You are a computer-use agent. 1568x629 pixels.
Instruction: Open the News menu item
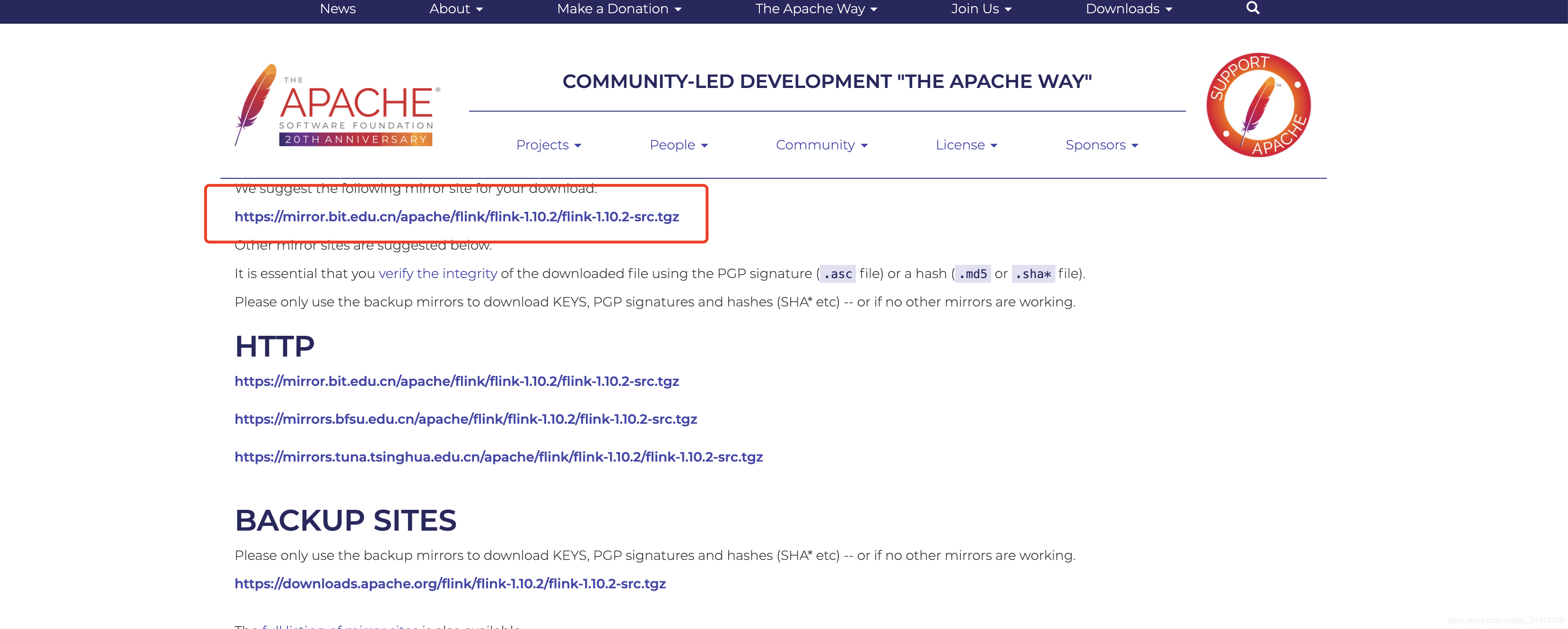[x=337, y=9]
